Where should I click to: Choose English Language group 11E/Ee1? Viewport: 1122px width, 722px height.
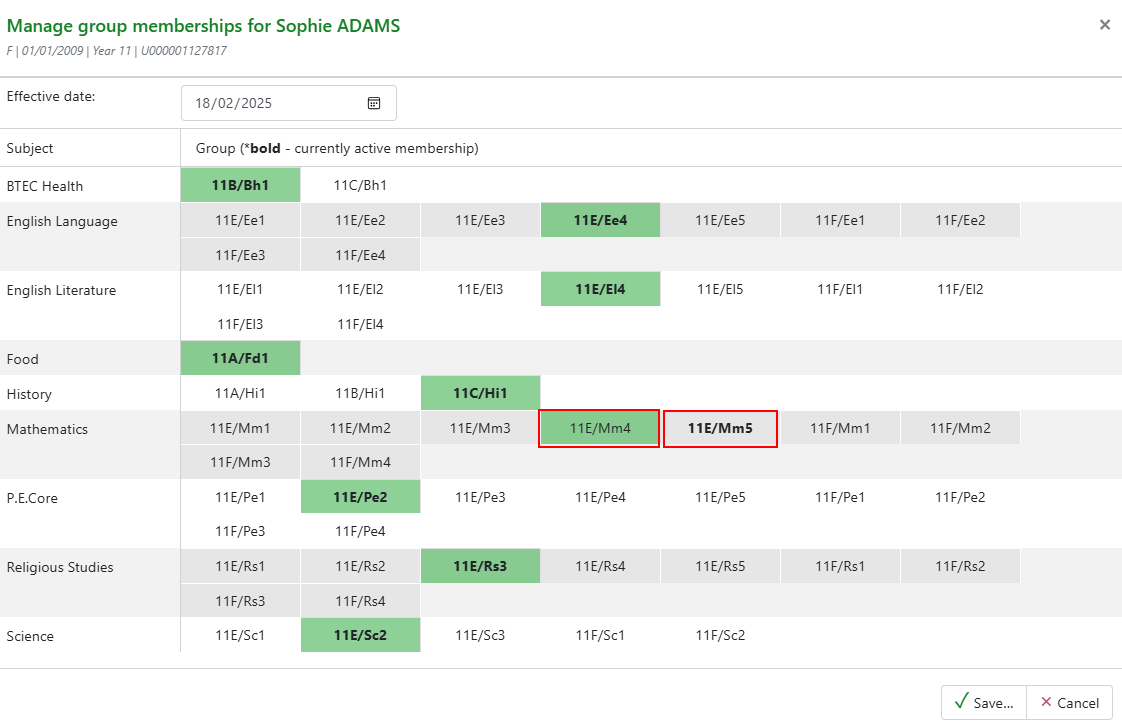pyautogui.click(x=240, y=220)
